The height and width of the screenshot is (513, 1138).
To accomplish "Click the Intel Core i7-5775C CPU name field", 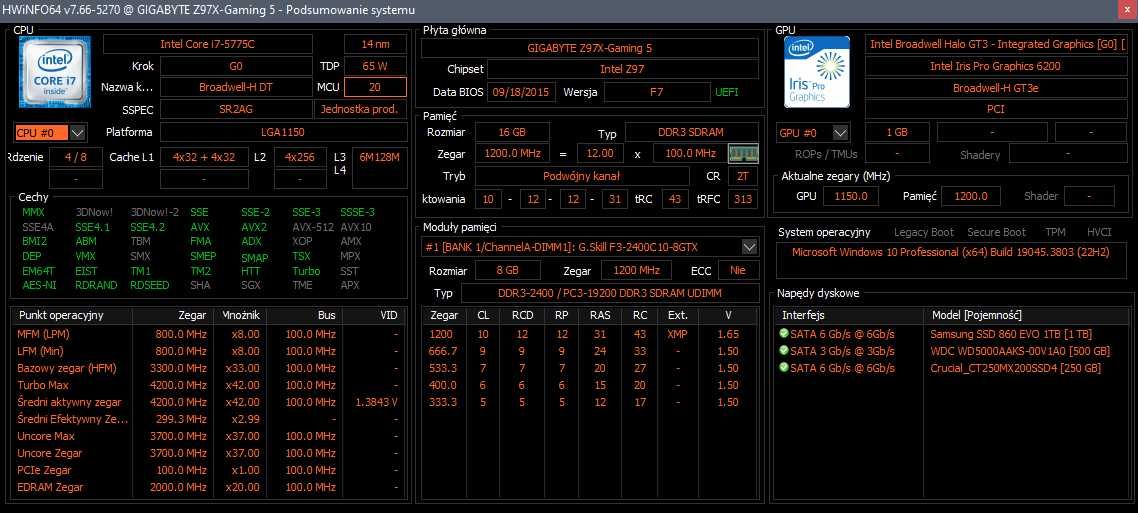I will pos(208,44).
